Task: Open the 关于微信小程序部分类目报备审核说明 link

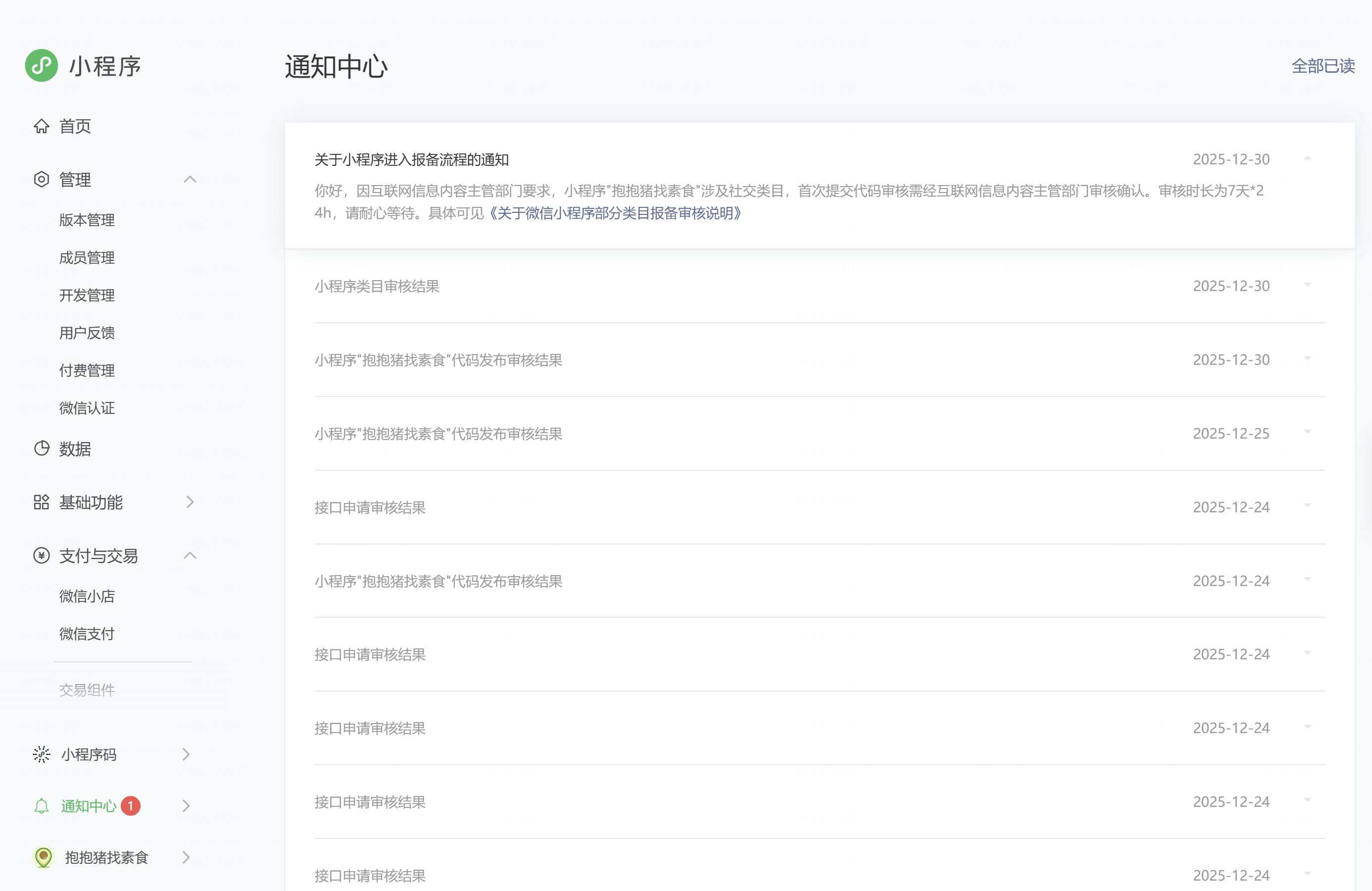Action: coord(615,213)
